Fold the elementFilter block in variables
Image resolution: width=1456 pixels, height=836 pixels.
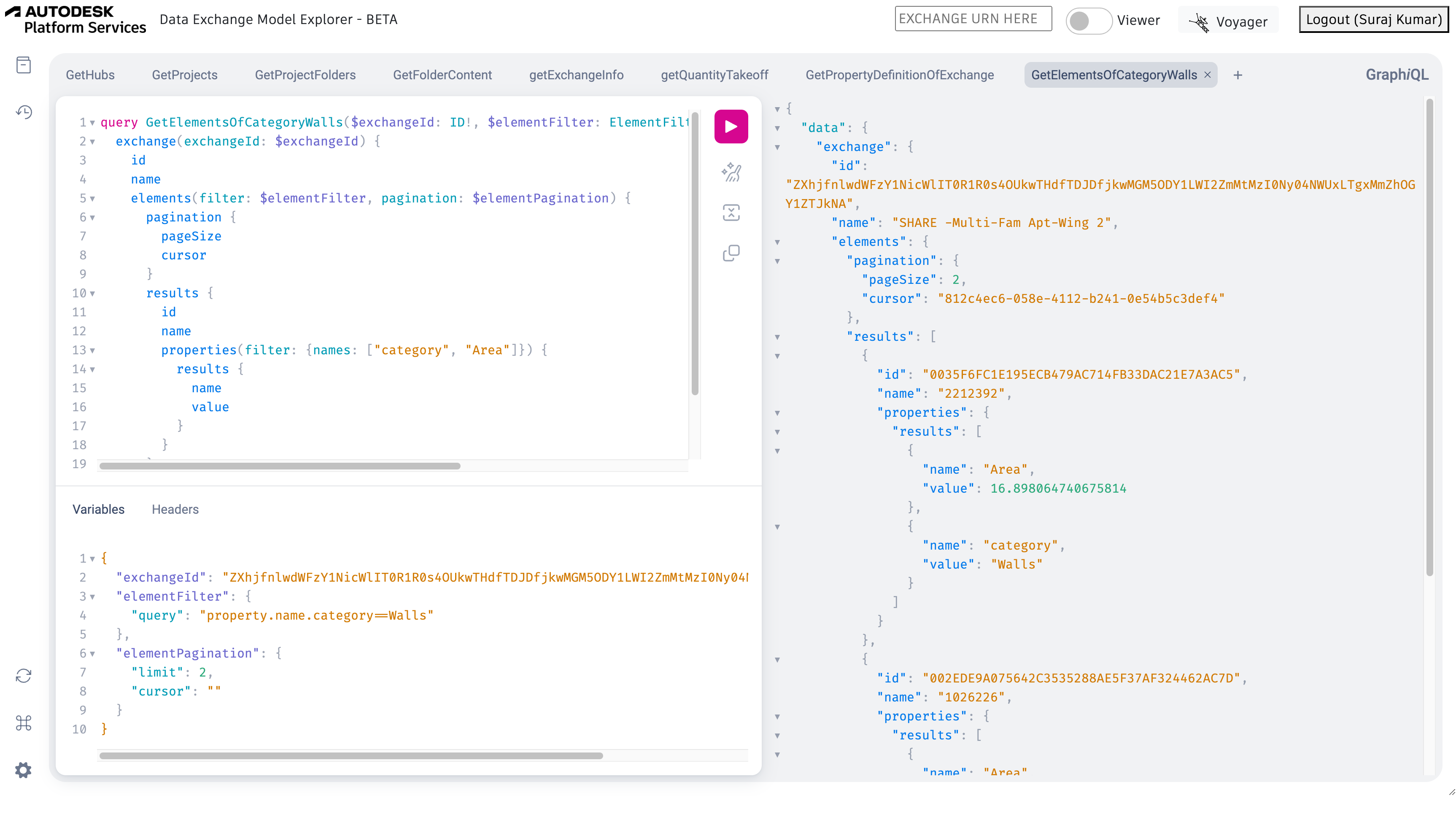pyautogui.click(x=92, y=596)
